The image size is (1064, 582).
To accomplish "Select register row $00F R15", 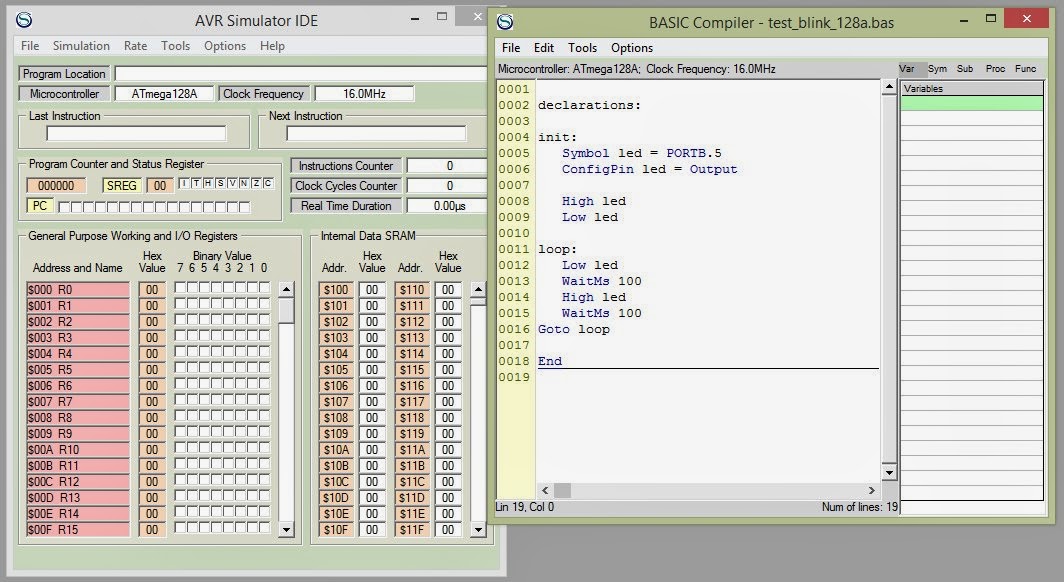I will (x=78, y=530).
